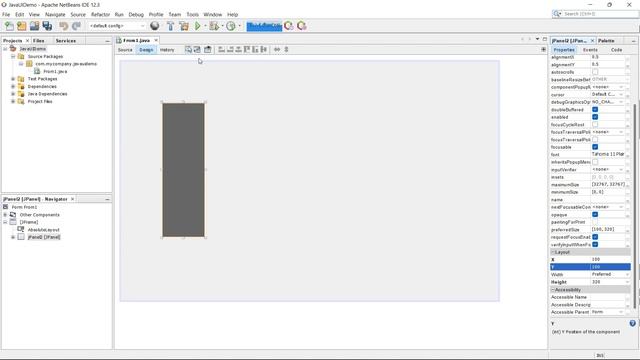The height and width of the screenshot is (360, 640).
Task: Click the Selection Mode icon in designer toolbar
Action: coord(188,49)
